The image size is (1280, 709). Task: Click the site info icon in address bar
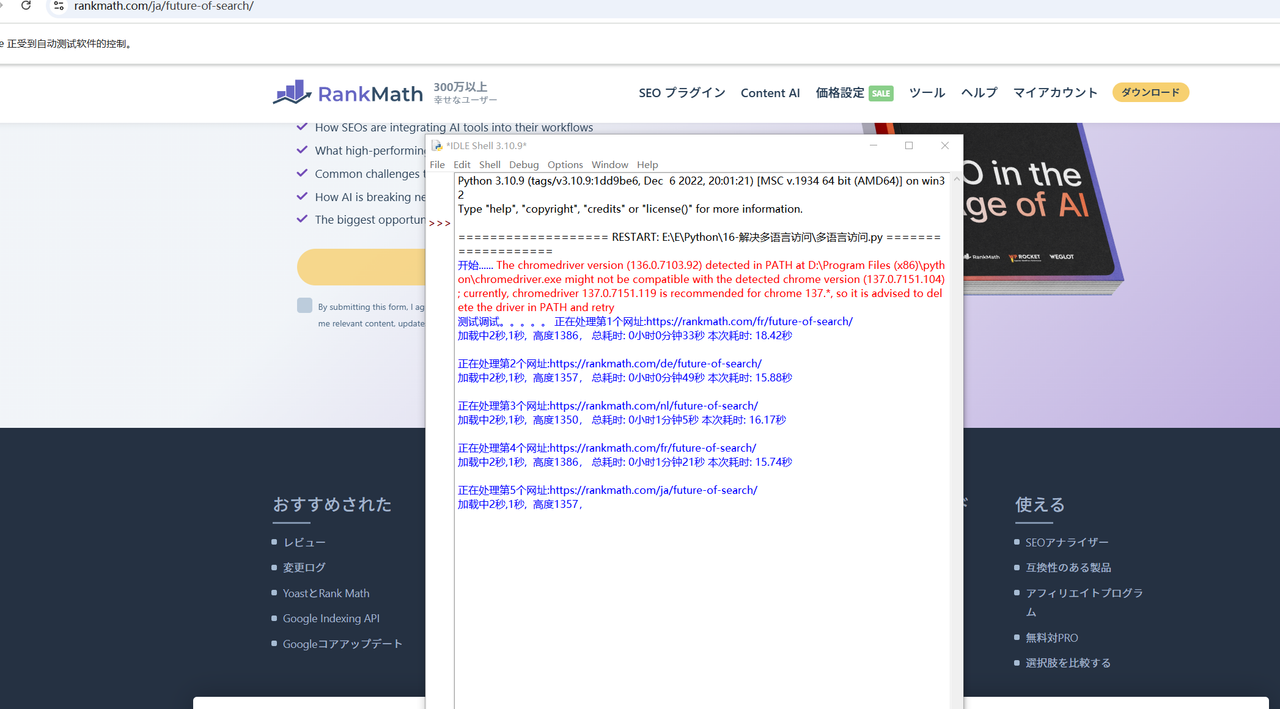(x=58, y=6)
